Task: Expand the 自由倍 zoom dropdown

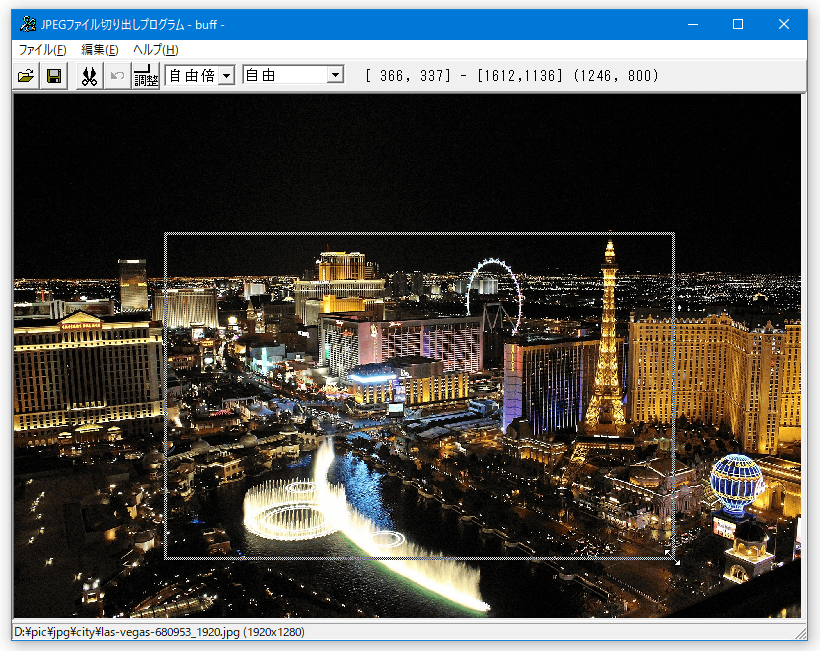Action: (226, 75)
